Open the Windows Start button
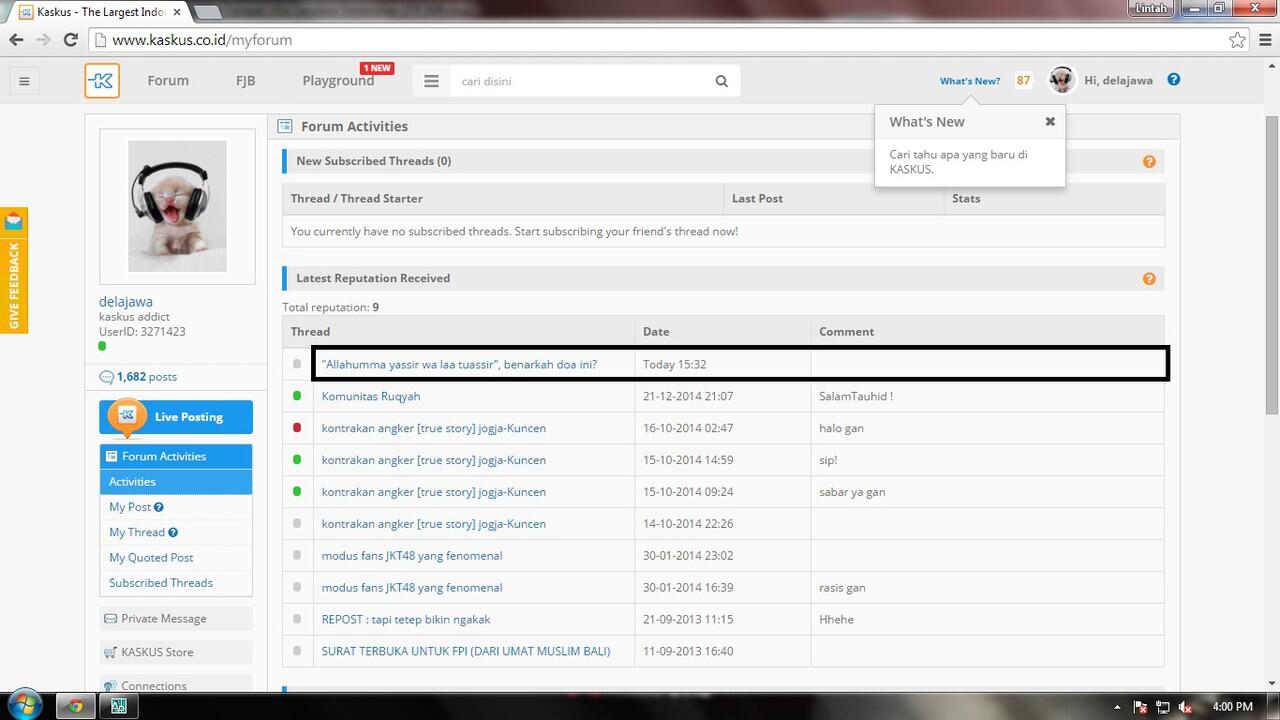This screenshot has width=1280, height=720. click(24, 706)
